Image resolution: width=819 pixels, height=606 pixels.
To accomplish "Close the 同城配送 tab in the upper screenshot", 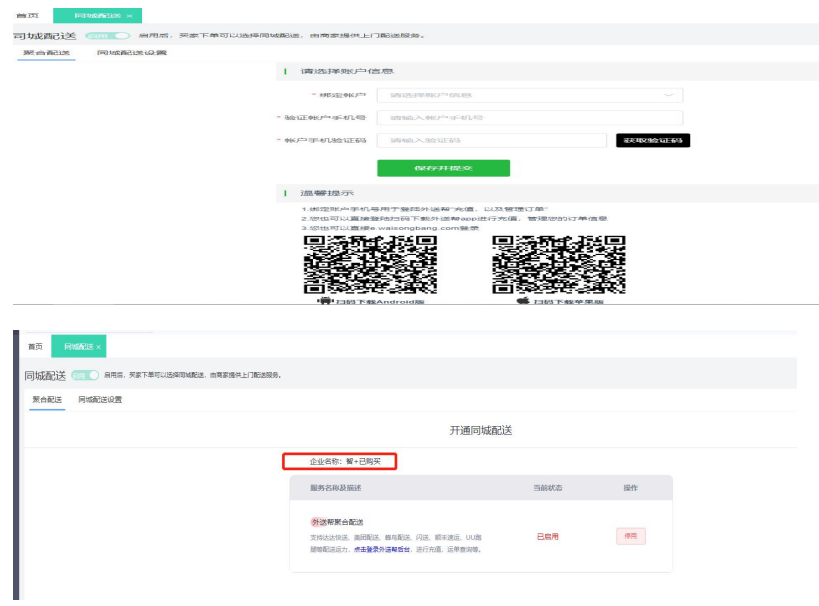I will click(130, 16).
